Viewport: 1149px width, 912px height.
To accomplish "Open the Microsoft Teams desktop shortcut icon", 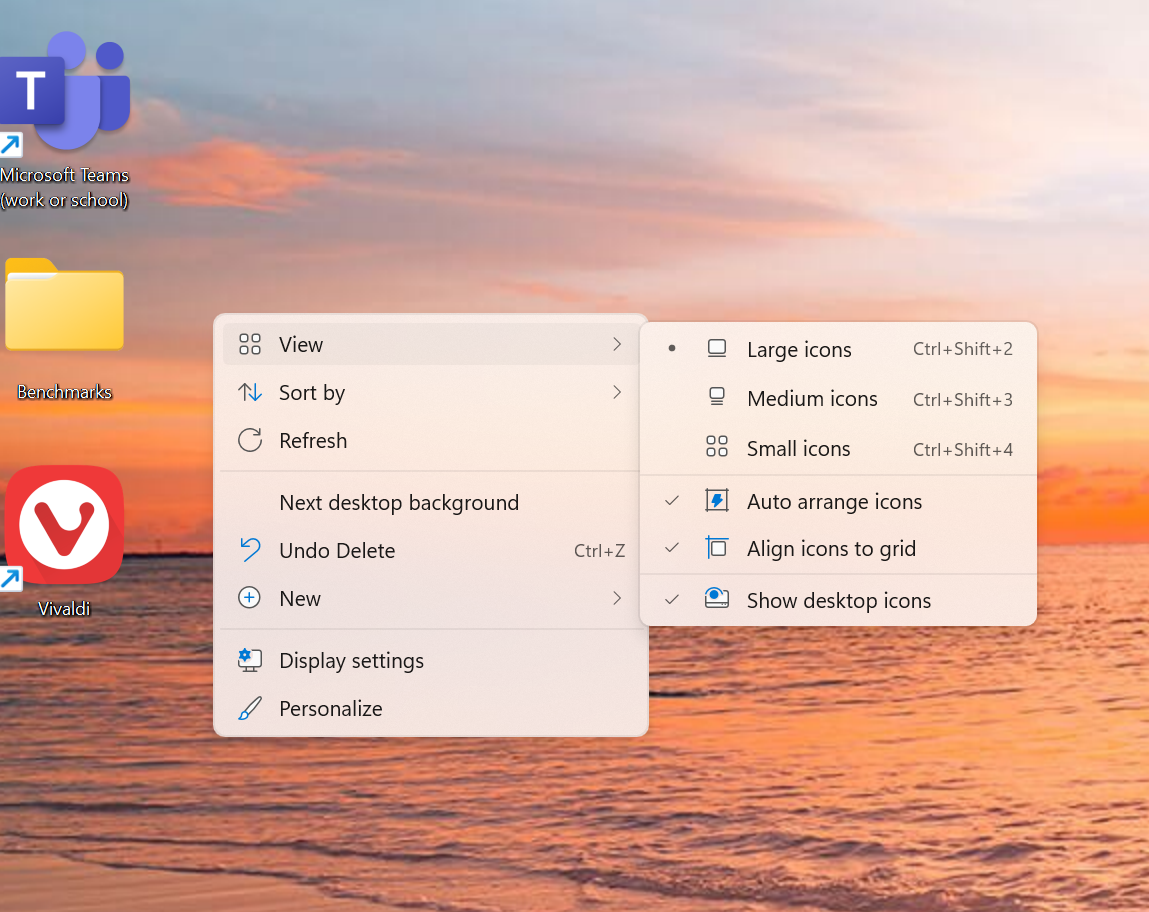I will click(64, 90).
